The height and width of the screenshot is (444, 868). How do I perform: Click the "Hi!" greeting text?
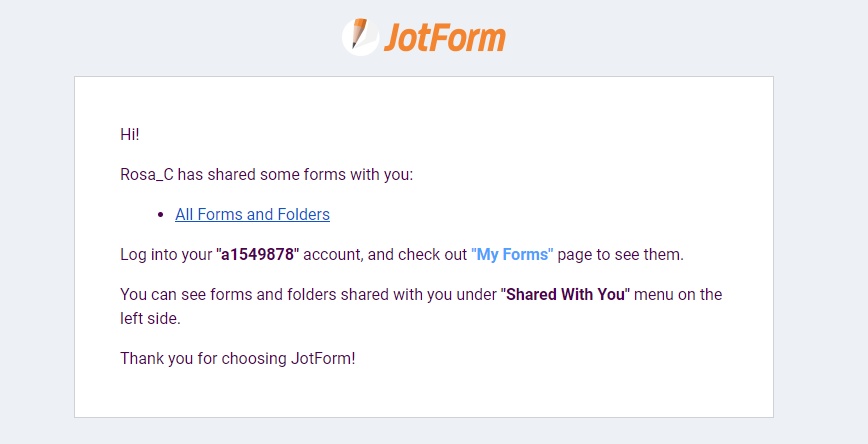(x=129, y=134)
